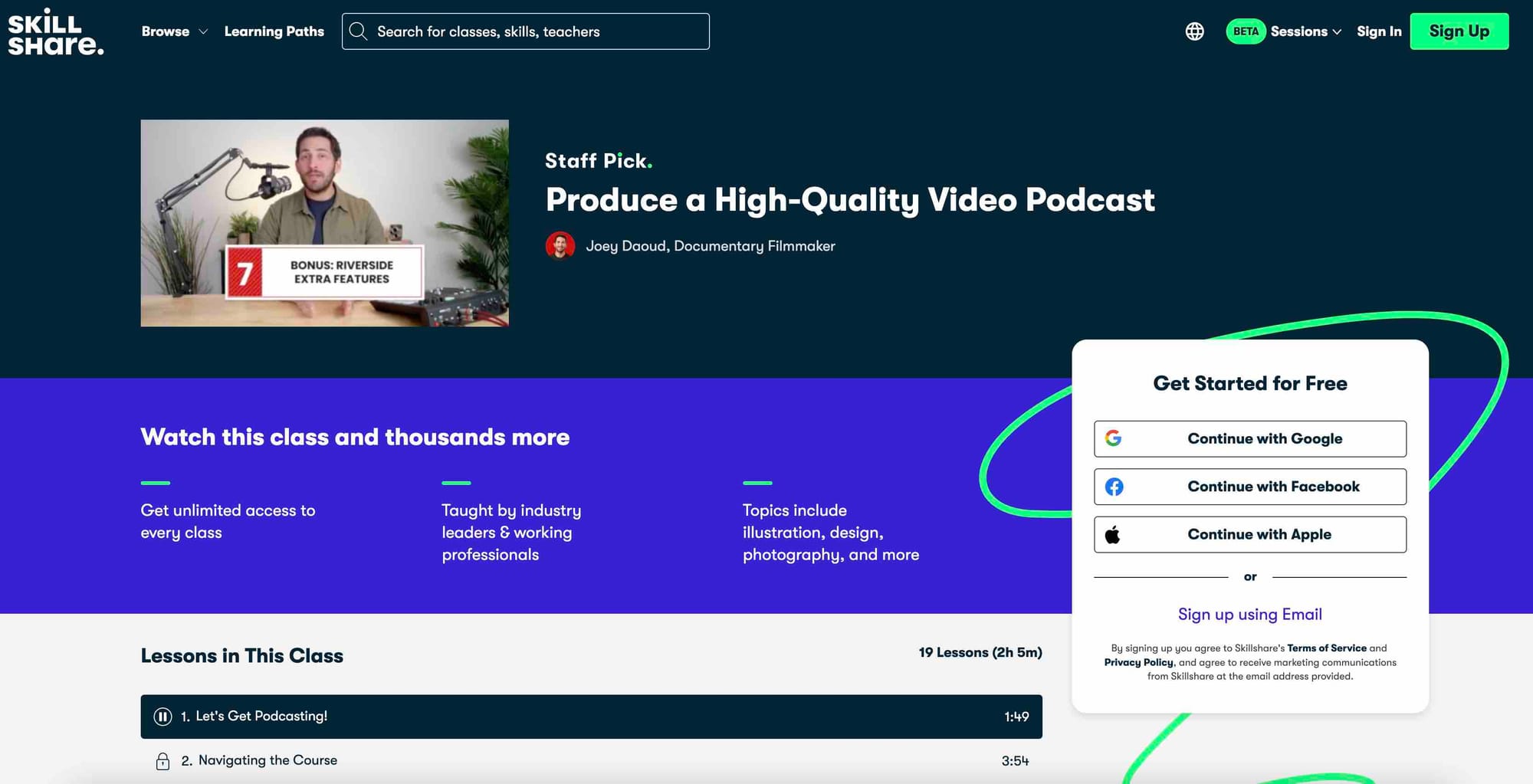
Task: Click the lock icon beside Navigating the Course
Action: point(162,760)
